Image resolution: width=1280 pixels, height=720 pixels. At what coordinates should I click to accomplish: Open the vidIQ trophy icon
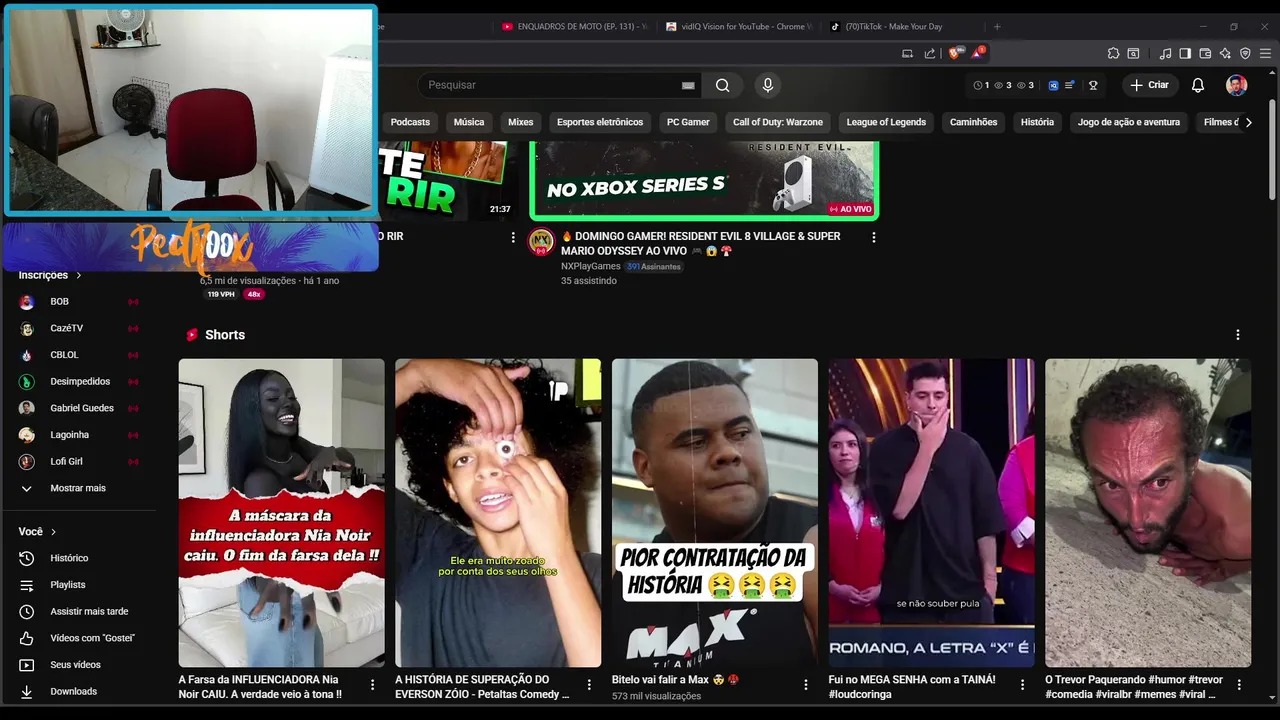click(x=1093, y=86)
